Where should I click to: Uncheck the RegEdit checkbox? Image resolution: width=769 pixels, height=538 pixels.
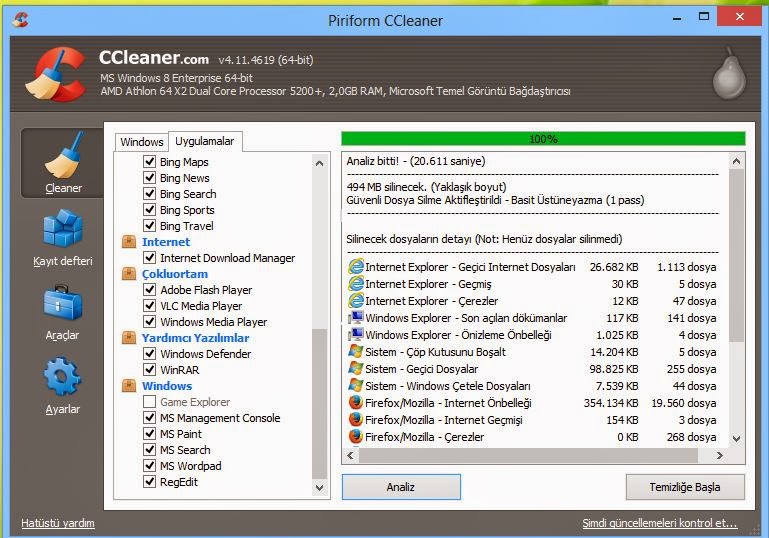(x=150, y=482)
